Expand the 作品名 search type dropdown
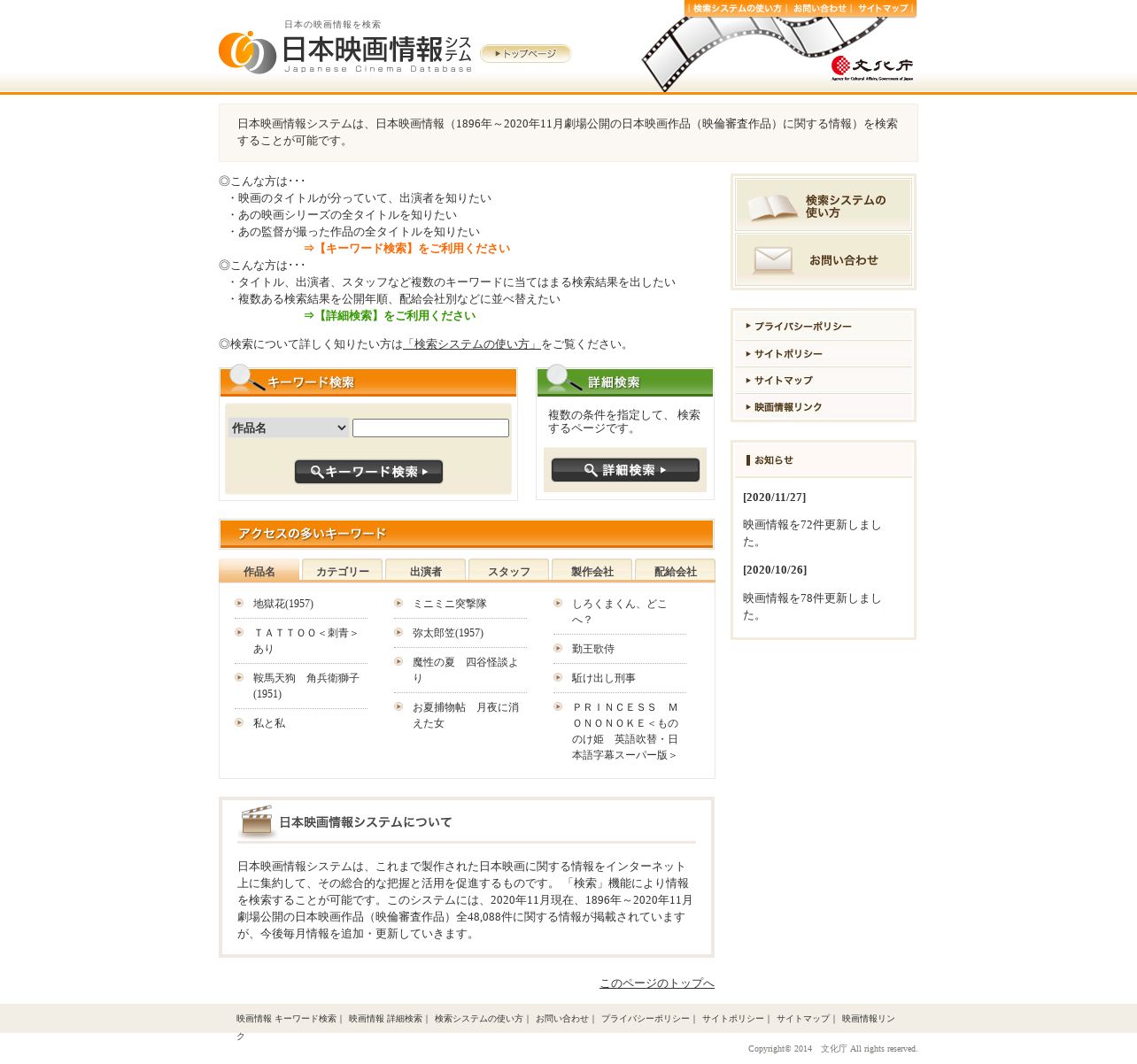Viewport: 1137px width, 1064px height. tap(289, 428)
